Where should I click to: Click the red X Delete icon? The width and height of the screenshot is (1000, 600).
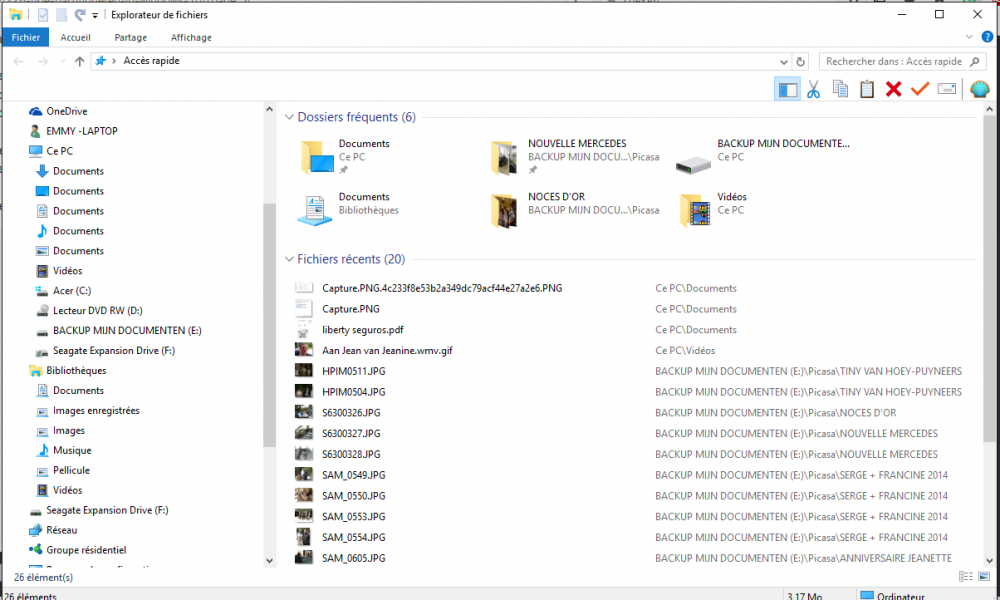(893, 89)
